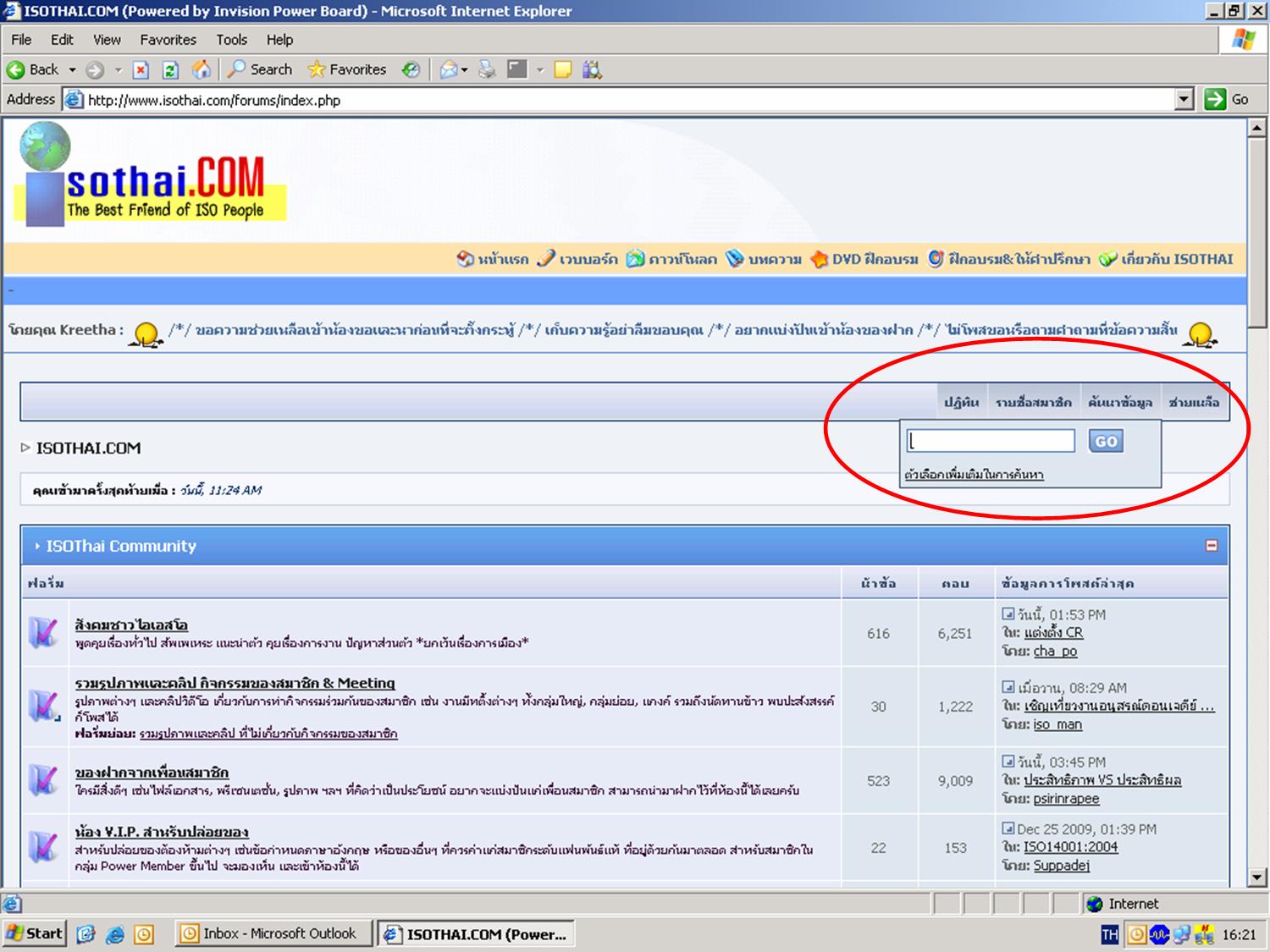Expand the Back button history arrow
Screen dimensions: 1270x952
click(x=73, y=70)
